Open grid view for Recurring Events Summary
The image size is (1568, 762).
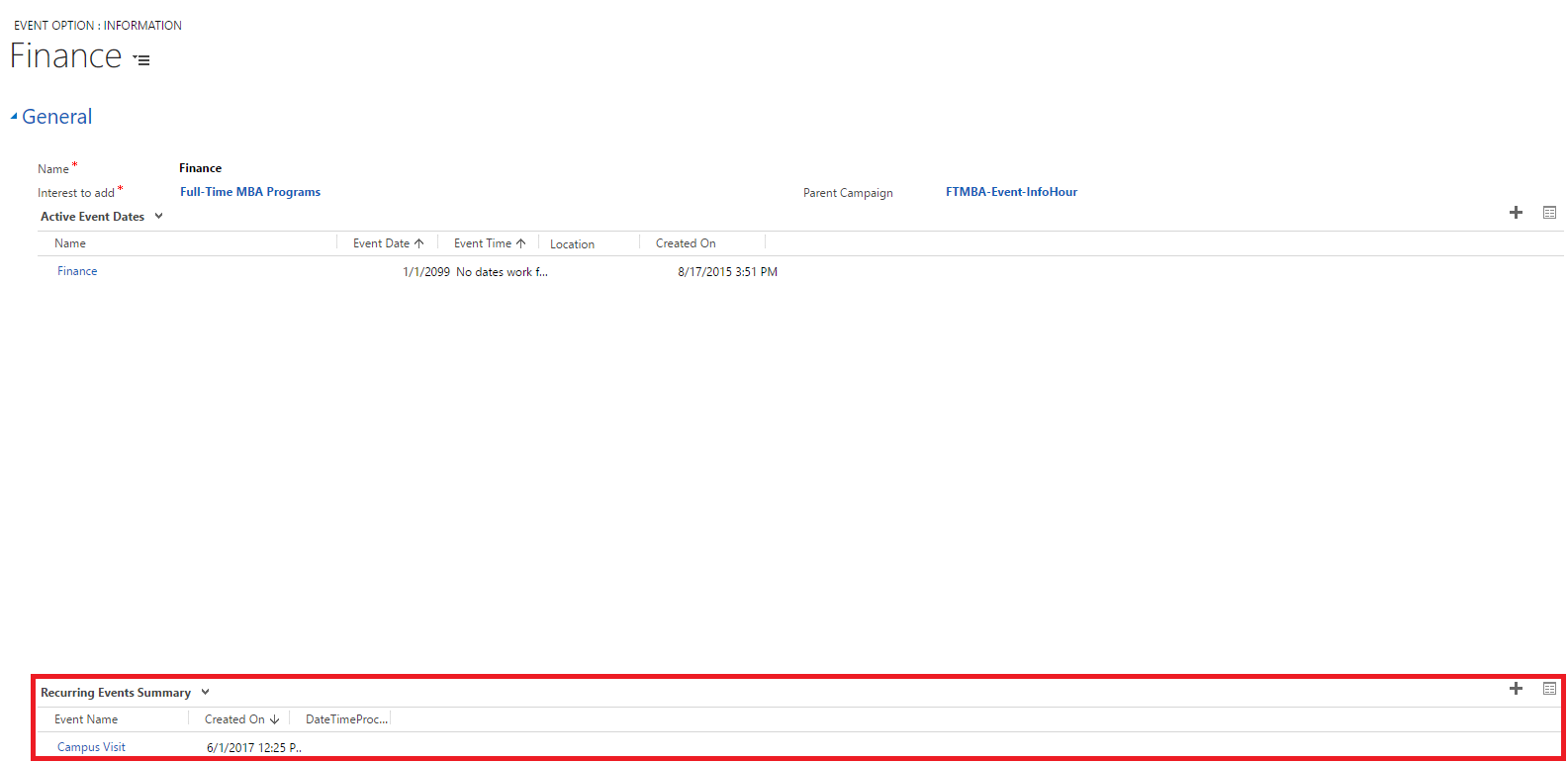[1549, 689]
